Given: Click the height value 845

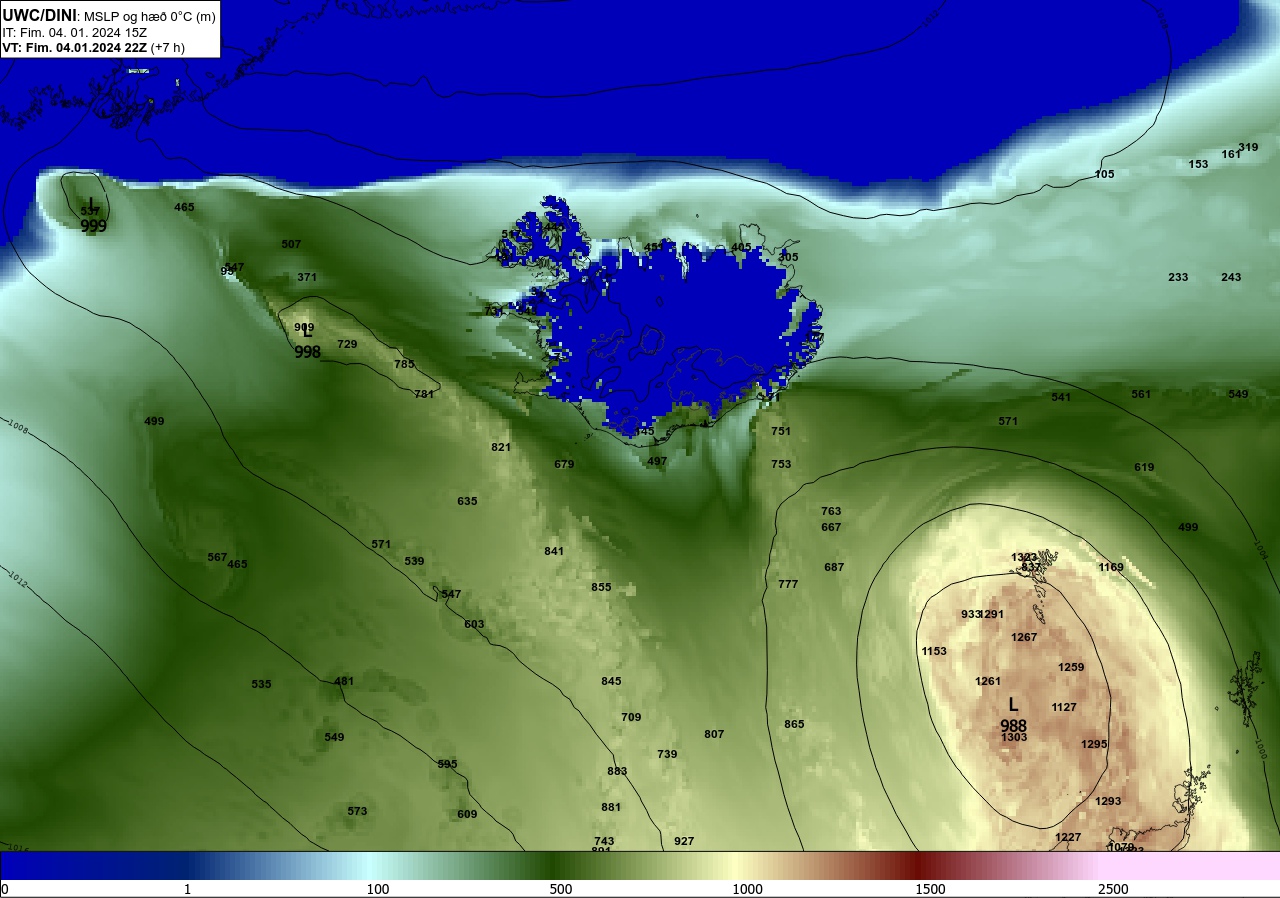Looking at the screenshot, I should pos(611,681).
